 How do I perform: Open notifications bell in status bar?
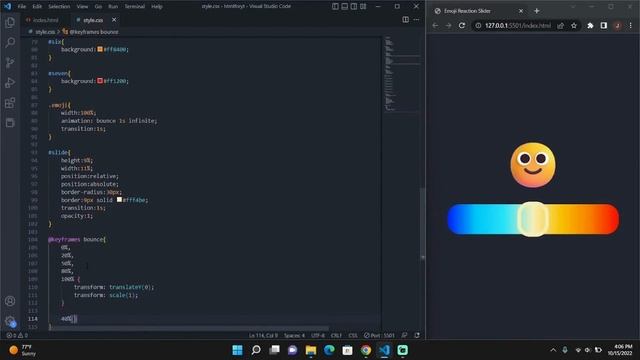(x=417, y=335)
